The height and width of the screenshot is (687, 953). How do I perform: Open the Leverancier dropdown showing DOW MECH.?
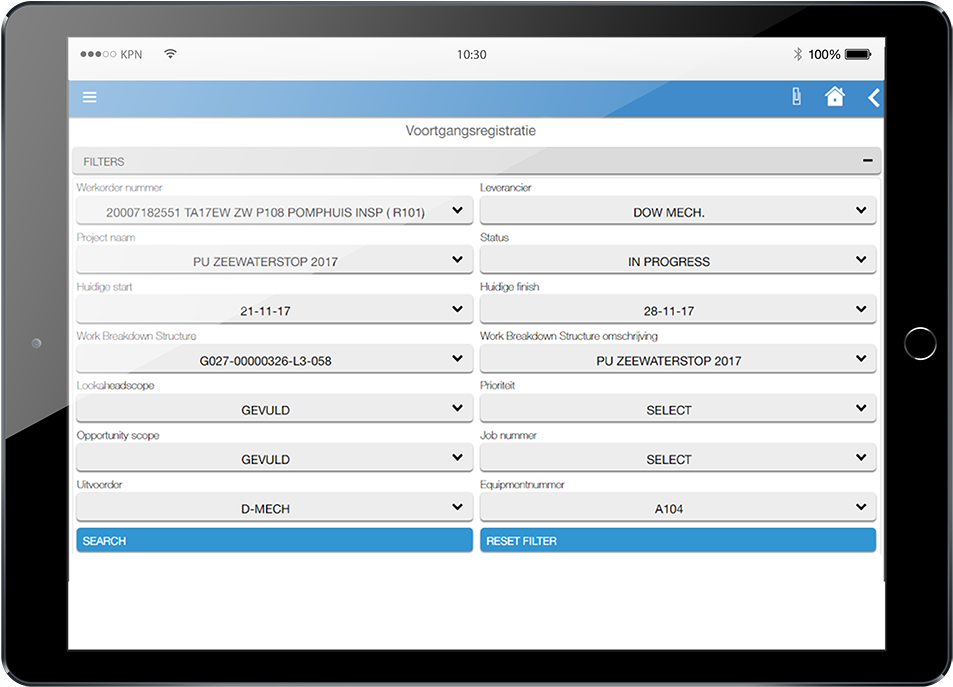click(x=677, y=210)
